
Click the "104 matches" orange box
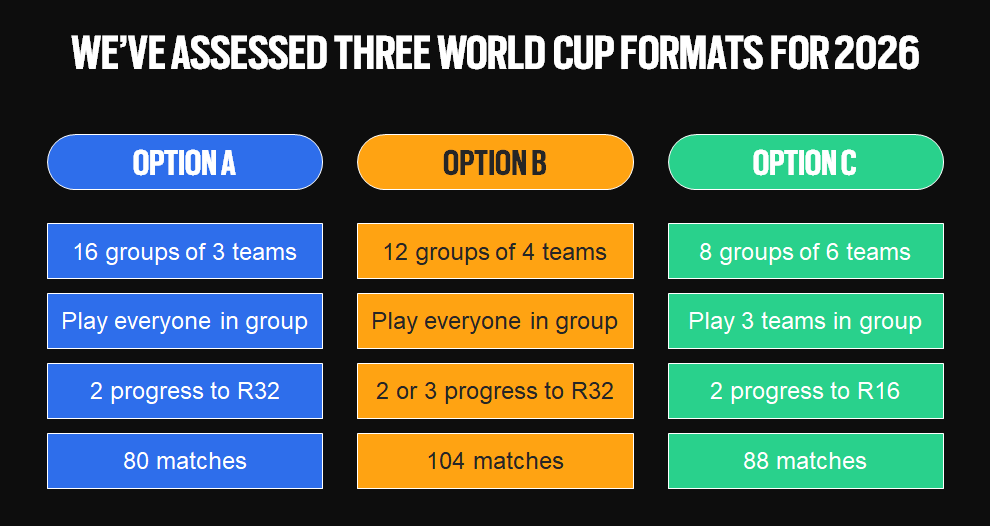pos(495,461)
